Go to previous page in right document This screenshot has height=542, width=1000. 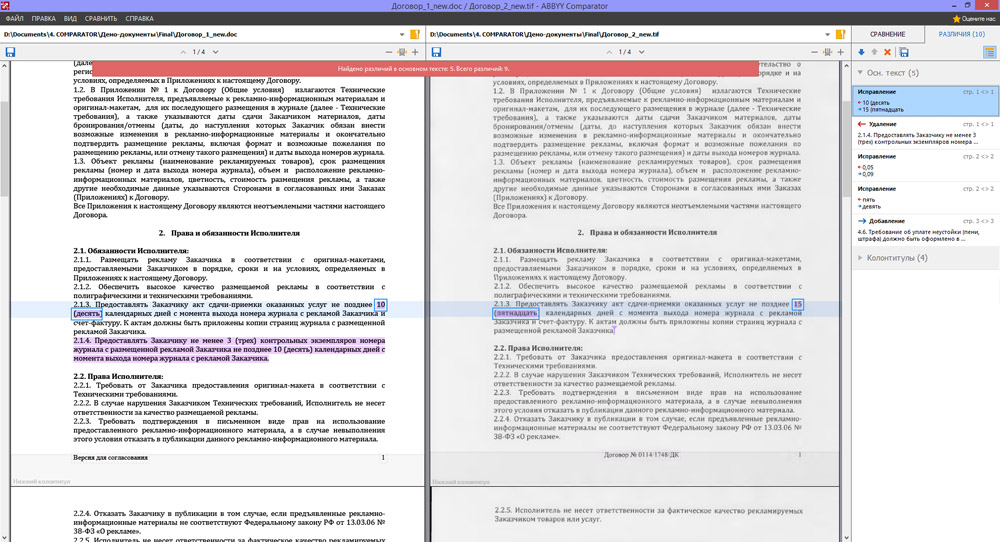(610, 52)
